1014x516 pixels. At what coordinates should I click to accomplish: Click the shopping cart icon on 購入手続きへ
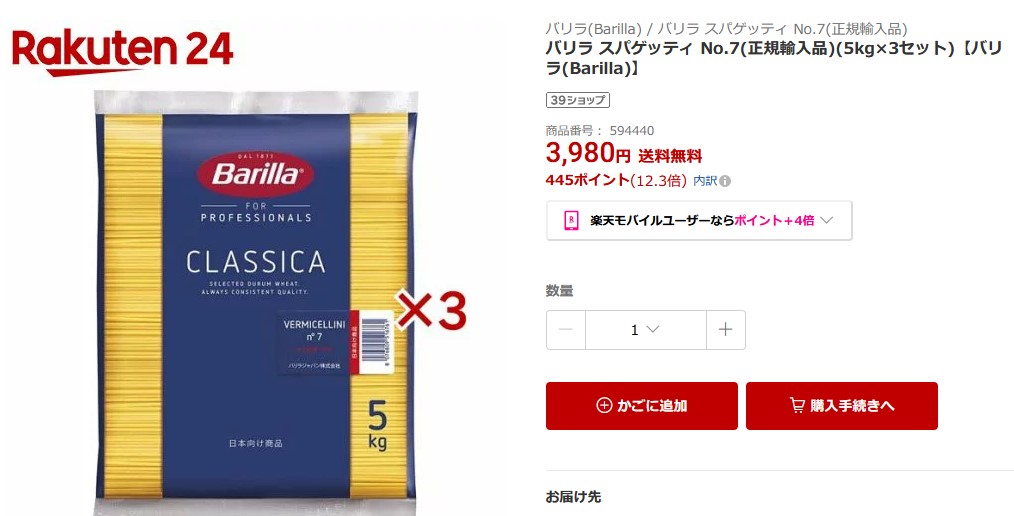tap(797, 405)
